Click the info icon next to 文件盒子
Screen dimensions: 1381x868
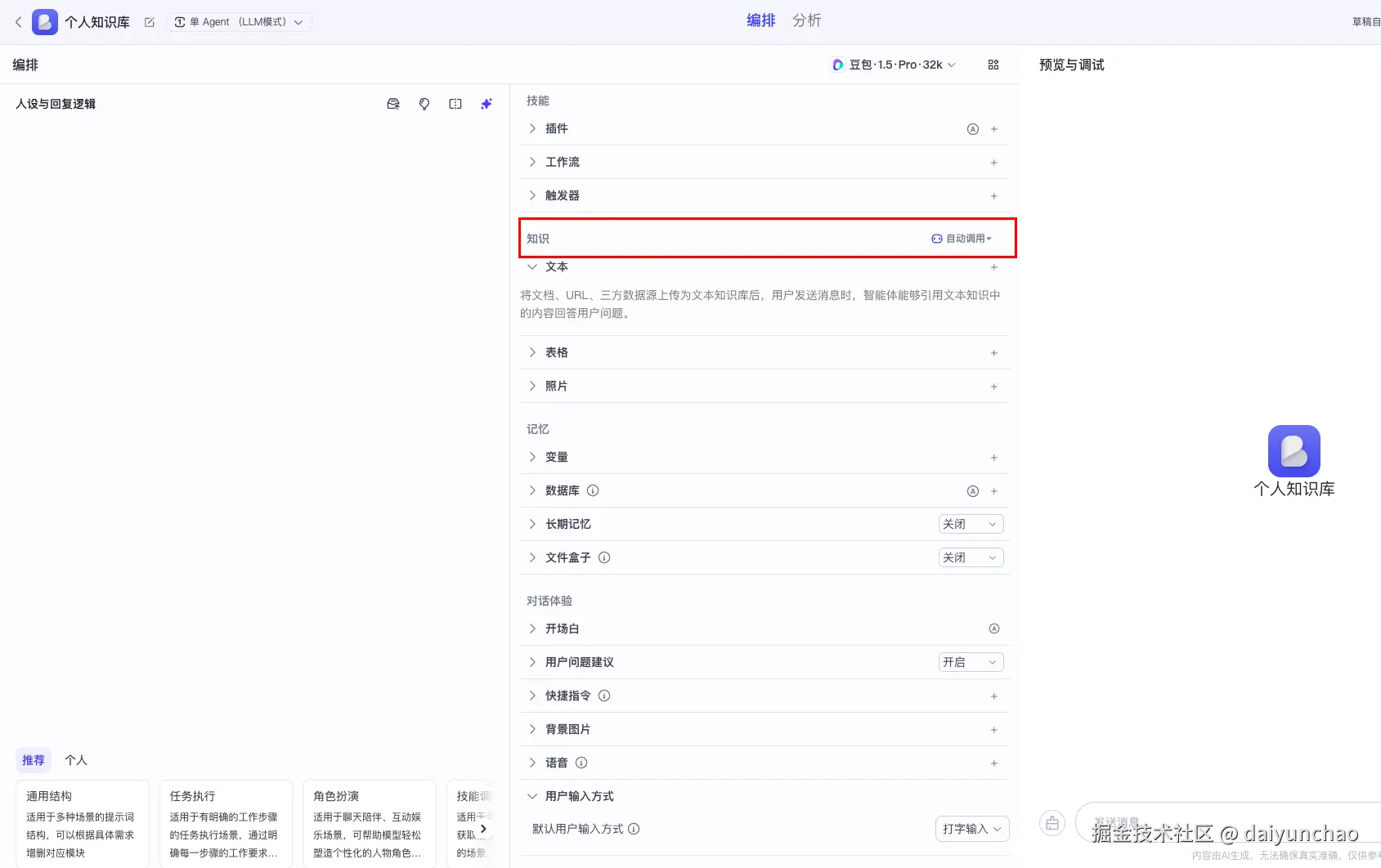(604, 557)
